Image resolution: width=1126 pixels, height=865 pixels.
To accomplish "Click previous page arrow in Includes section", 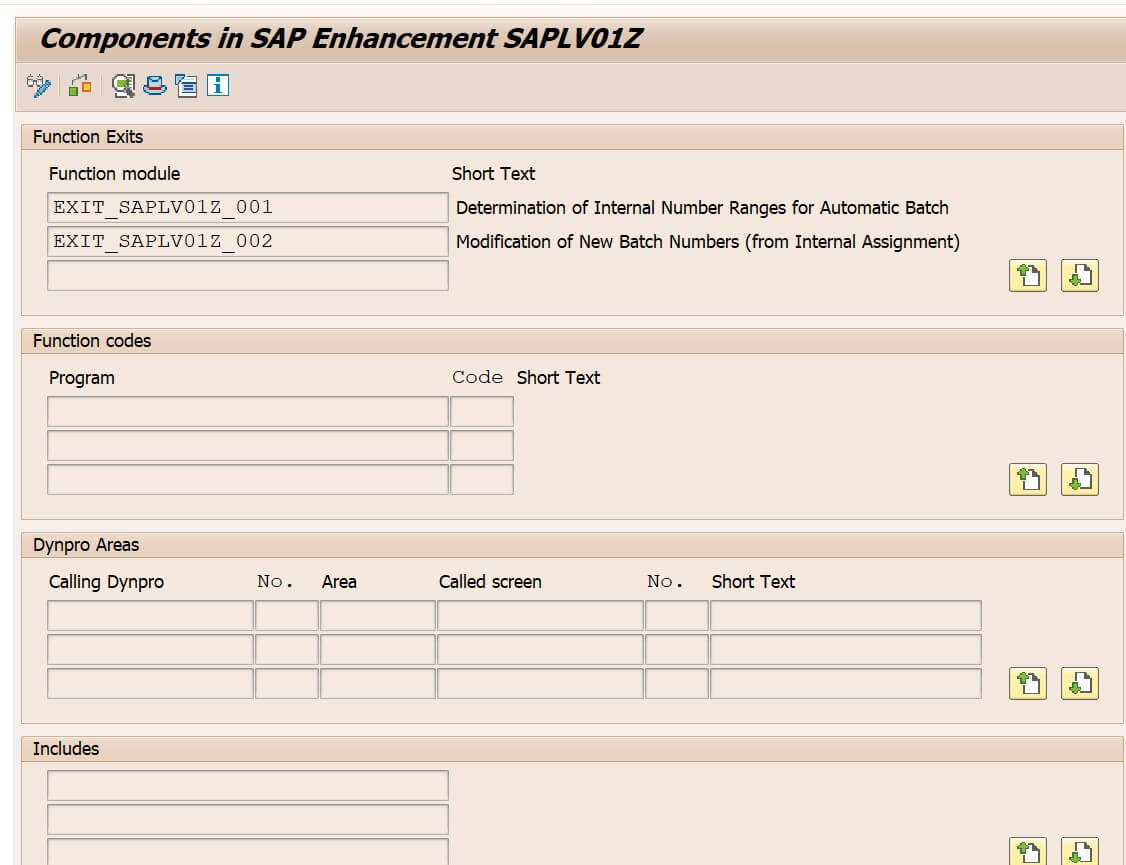I will (x=1029, y=851).
